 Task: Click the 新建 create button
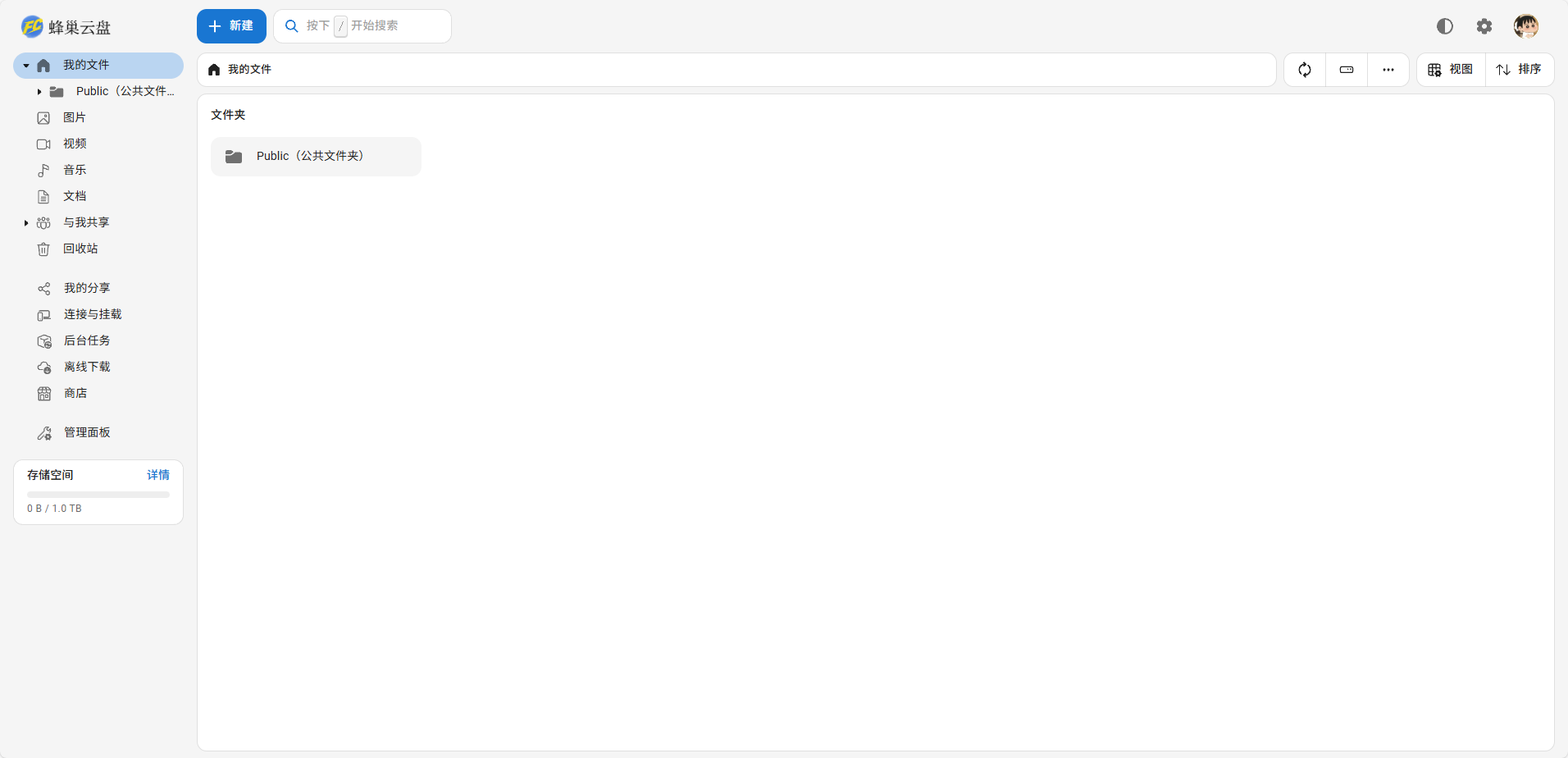(231, 26)
